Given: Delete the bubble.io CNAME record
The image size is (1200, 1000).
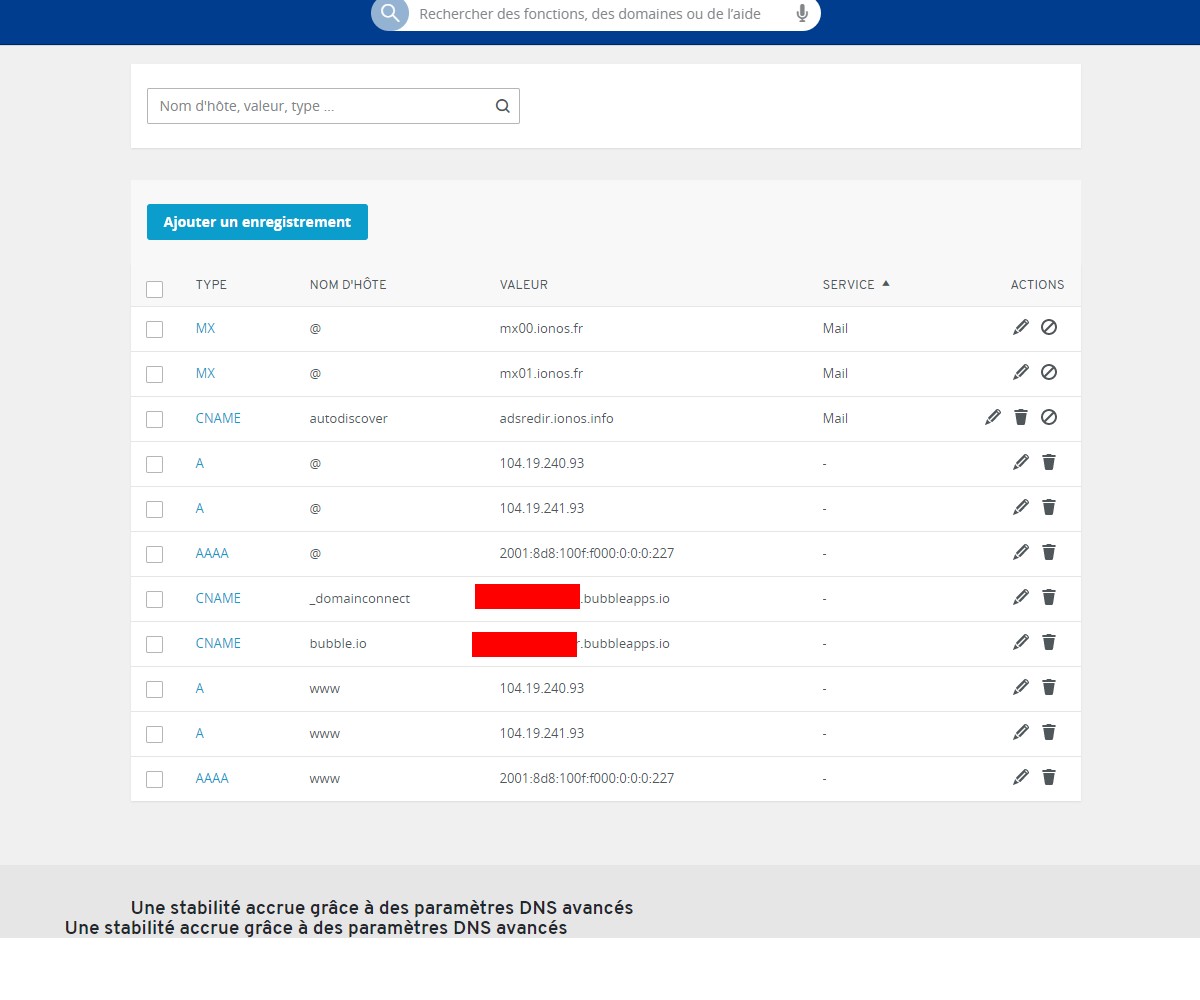Looking at the screenshot, I should coord(1048,642).
